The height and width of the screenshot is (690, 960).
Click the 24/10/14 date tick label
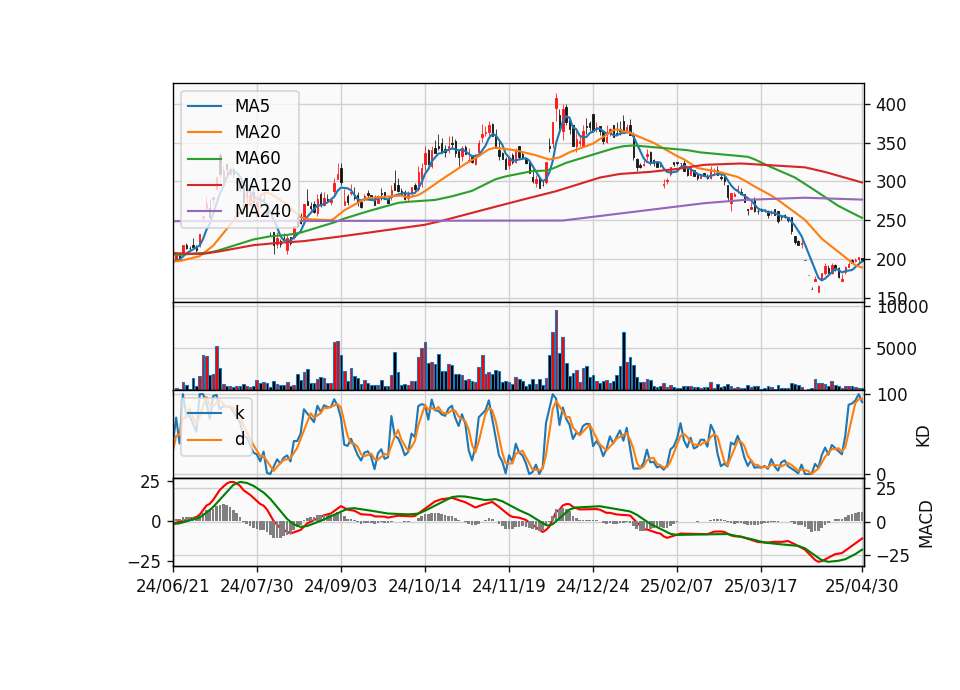point(424,586)
